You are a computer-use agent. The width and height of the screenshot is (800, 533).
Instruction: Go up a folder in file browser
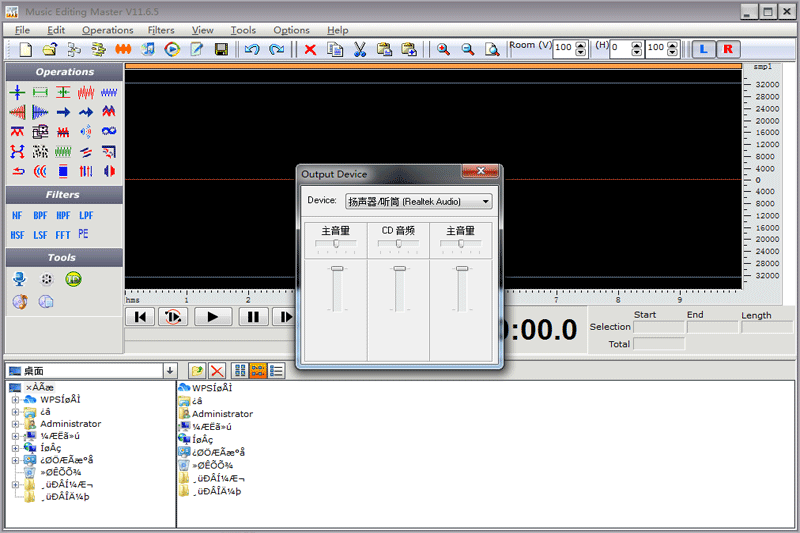197,371
